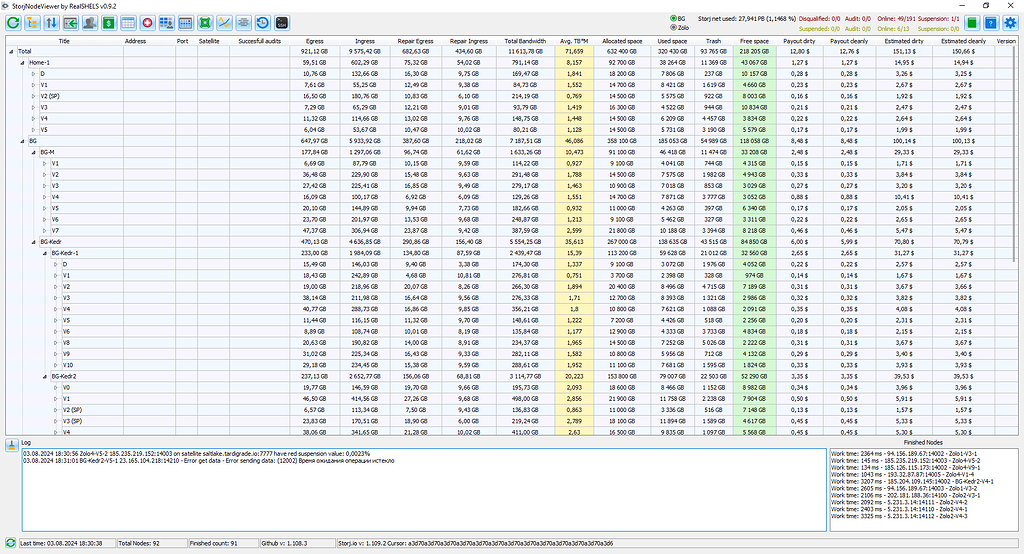Click the Free space column header
Viewport: 1024px width, 554px height.
click(x=754, y=41)
